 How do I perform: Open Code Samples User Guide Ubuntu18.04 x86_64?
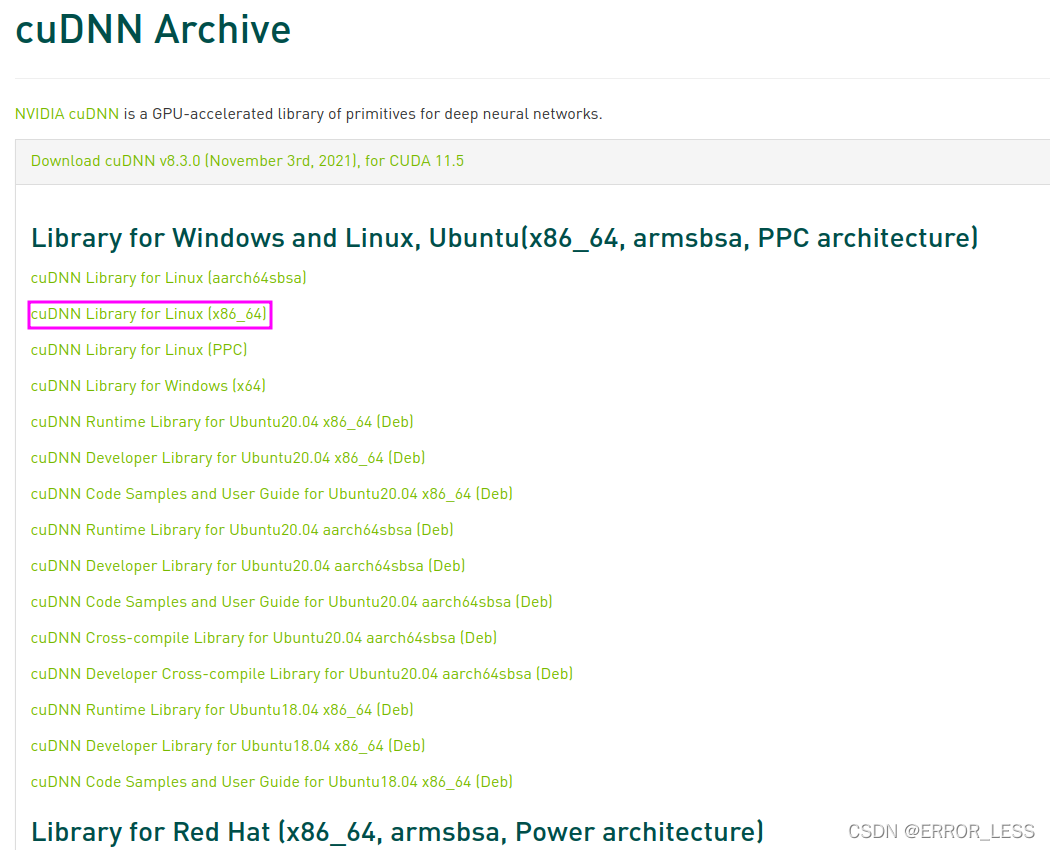pos(272,782)
